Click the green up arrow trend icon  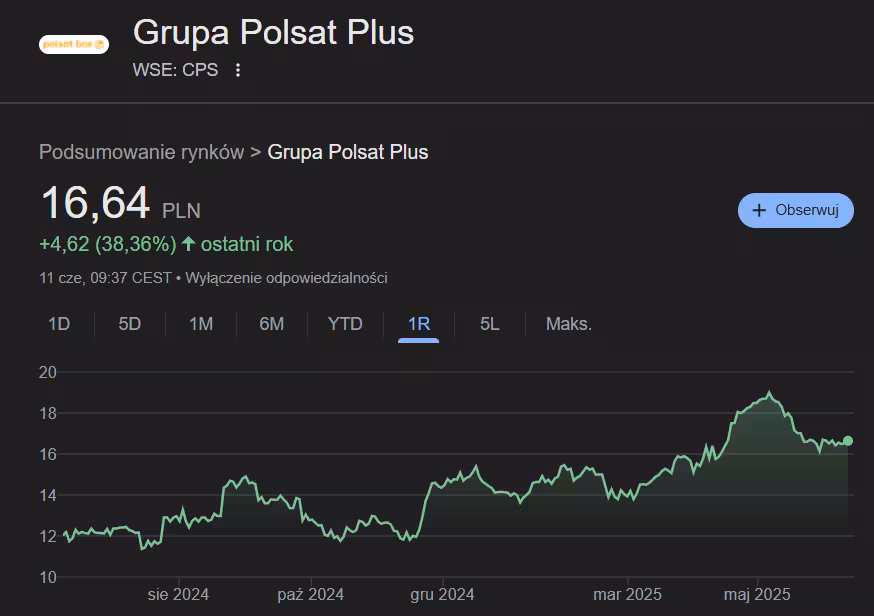click(x=188, y=244)
